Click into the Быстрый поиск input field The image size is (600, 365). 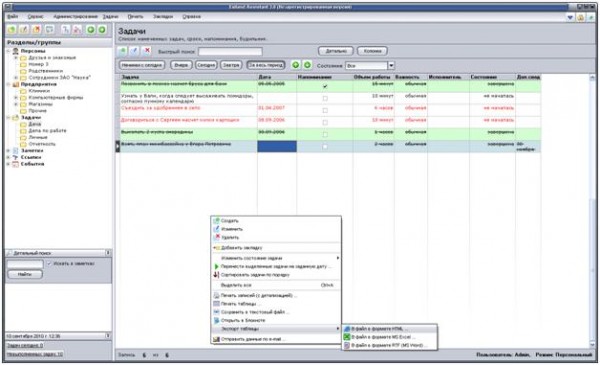coord(230,51)
